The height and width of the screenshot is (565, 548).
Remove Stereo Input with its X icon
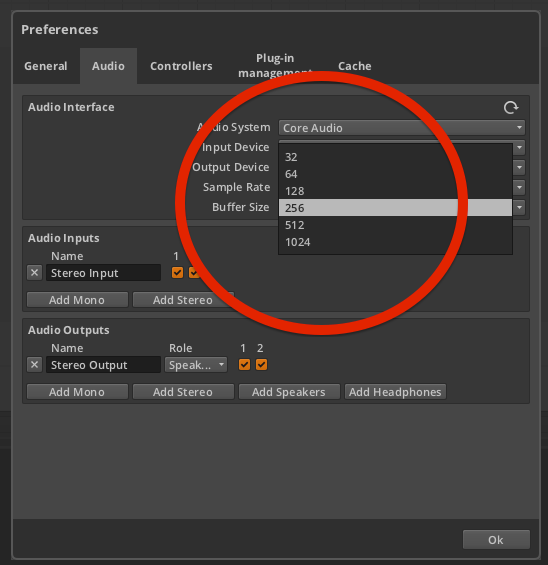35,273
